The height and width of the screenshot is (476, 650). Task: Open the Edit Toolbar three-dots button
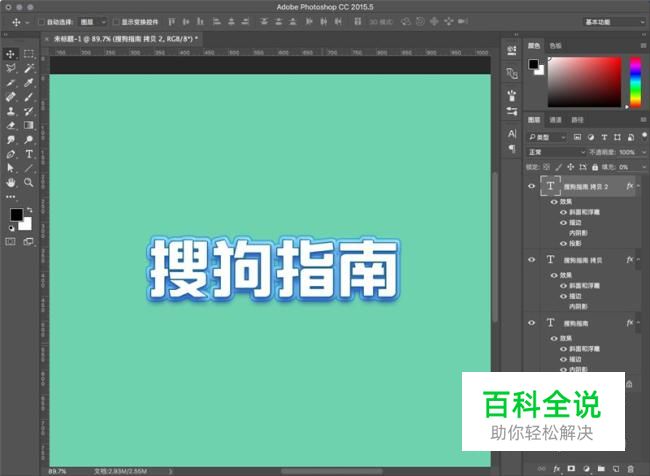point(10,197)
